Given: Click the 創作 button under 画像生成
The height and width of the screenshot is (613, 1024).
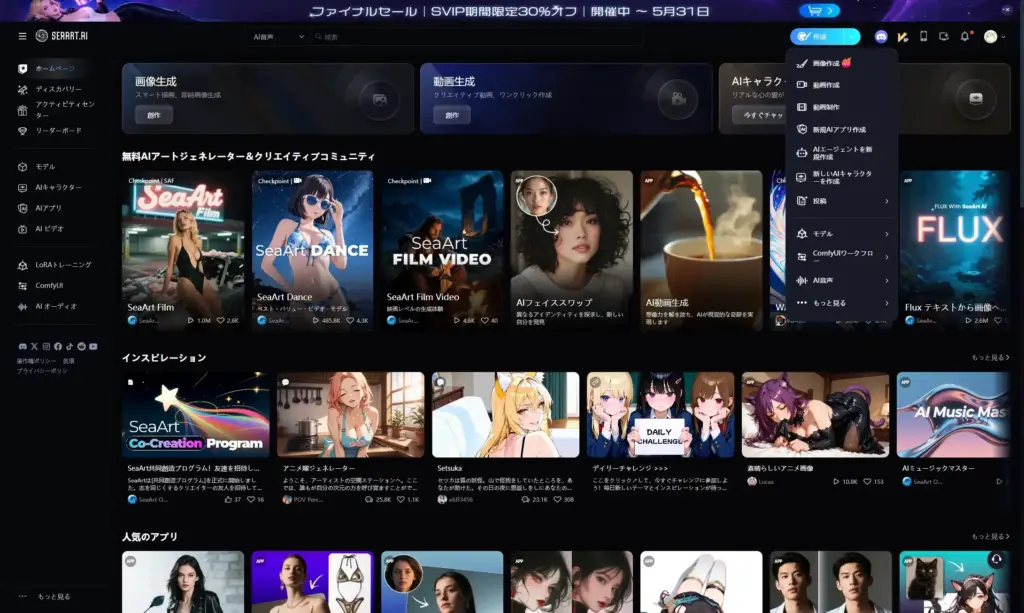Looking at the screenshot, I should click(x=154, y=115).
